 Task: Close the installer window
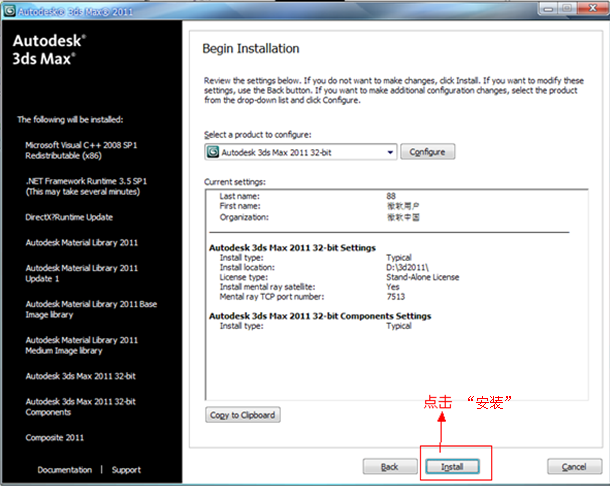pos(592,9)
